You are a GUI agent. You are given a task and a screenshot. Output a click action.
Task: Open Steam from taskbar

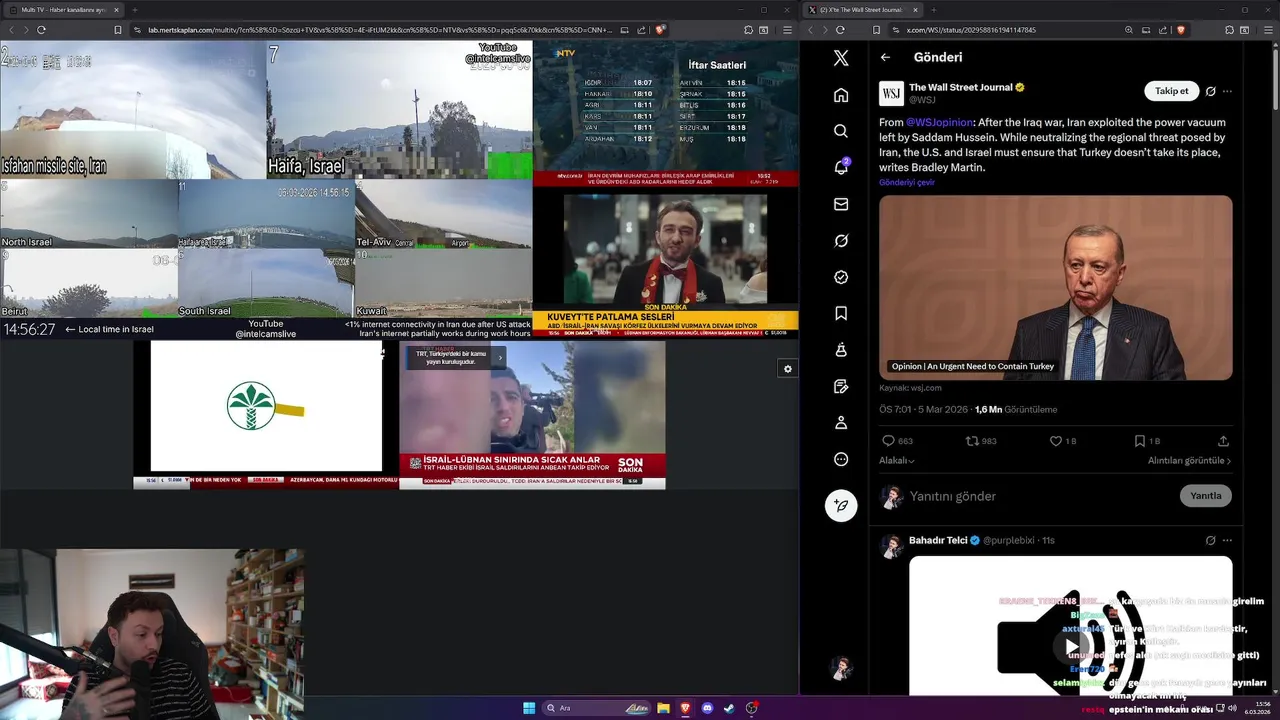tap(729, 708)
